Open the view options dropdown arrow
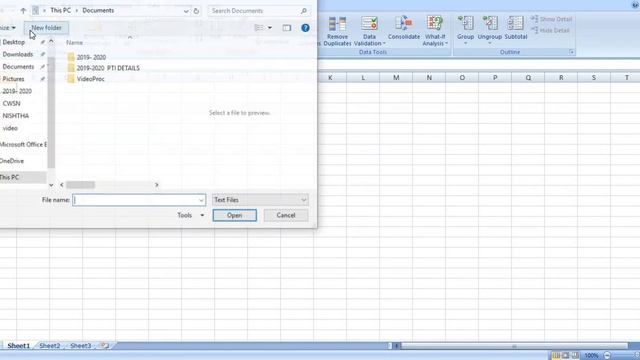Screen dimensions: 640x360 pos(269,28)
